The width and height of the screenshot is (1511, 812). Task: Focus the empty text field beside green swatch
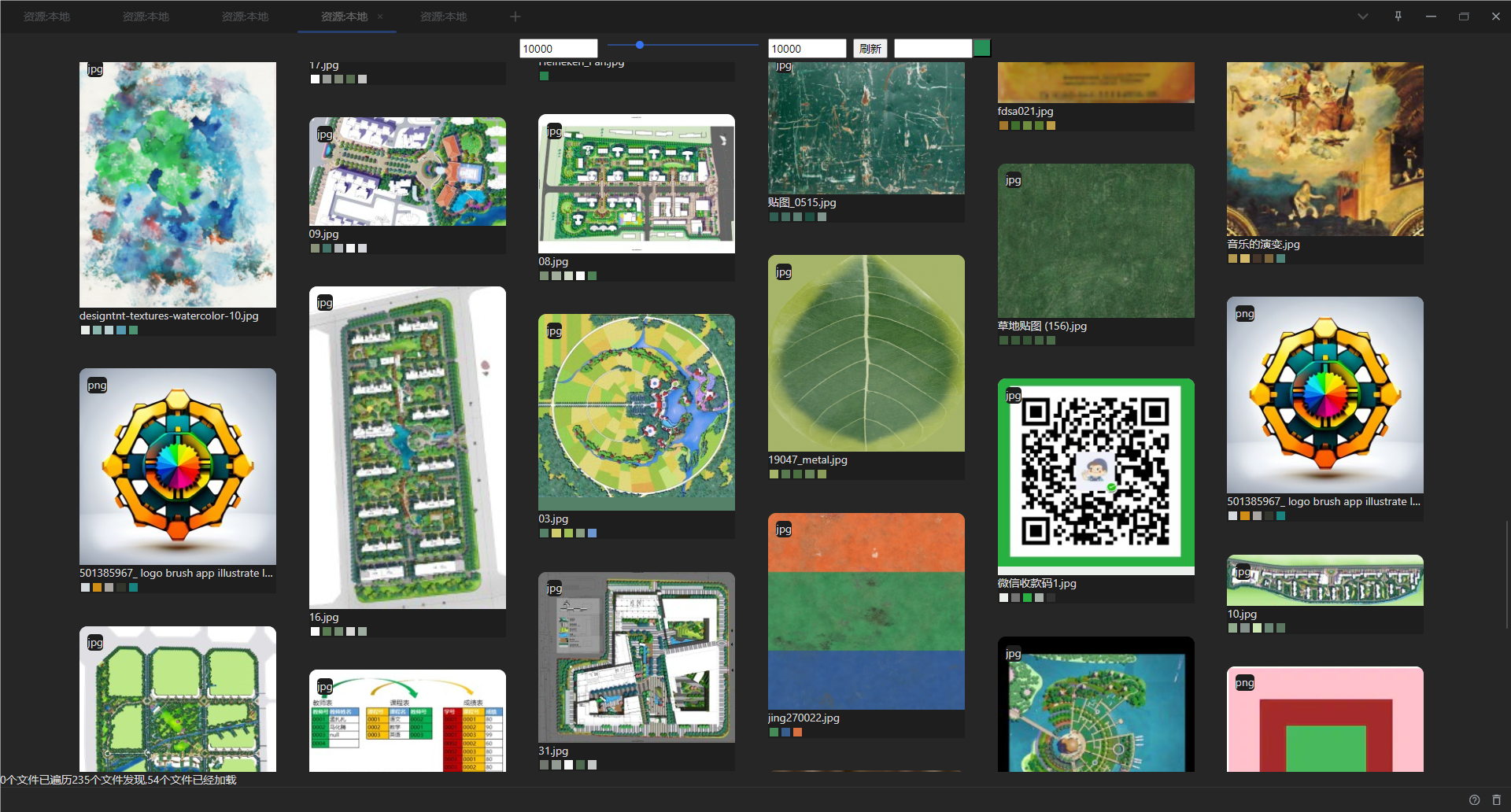[933, 48]
